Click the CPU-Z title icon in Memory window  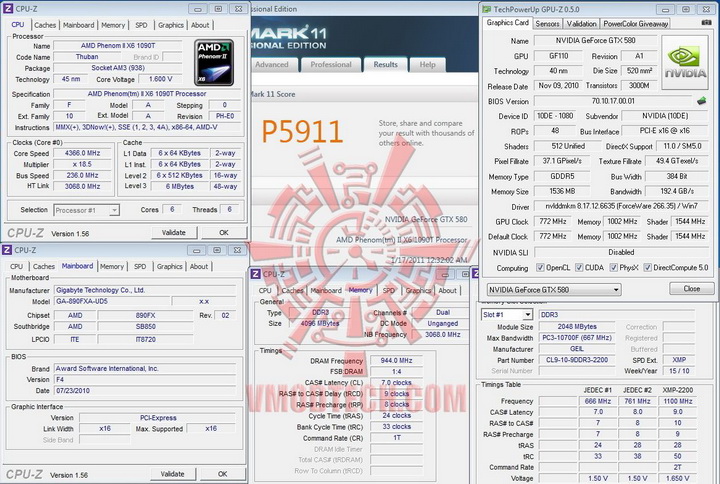point(256,274)
